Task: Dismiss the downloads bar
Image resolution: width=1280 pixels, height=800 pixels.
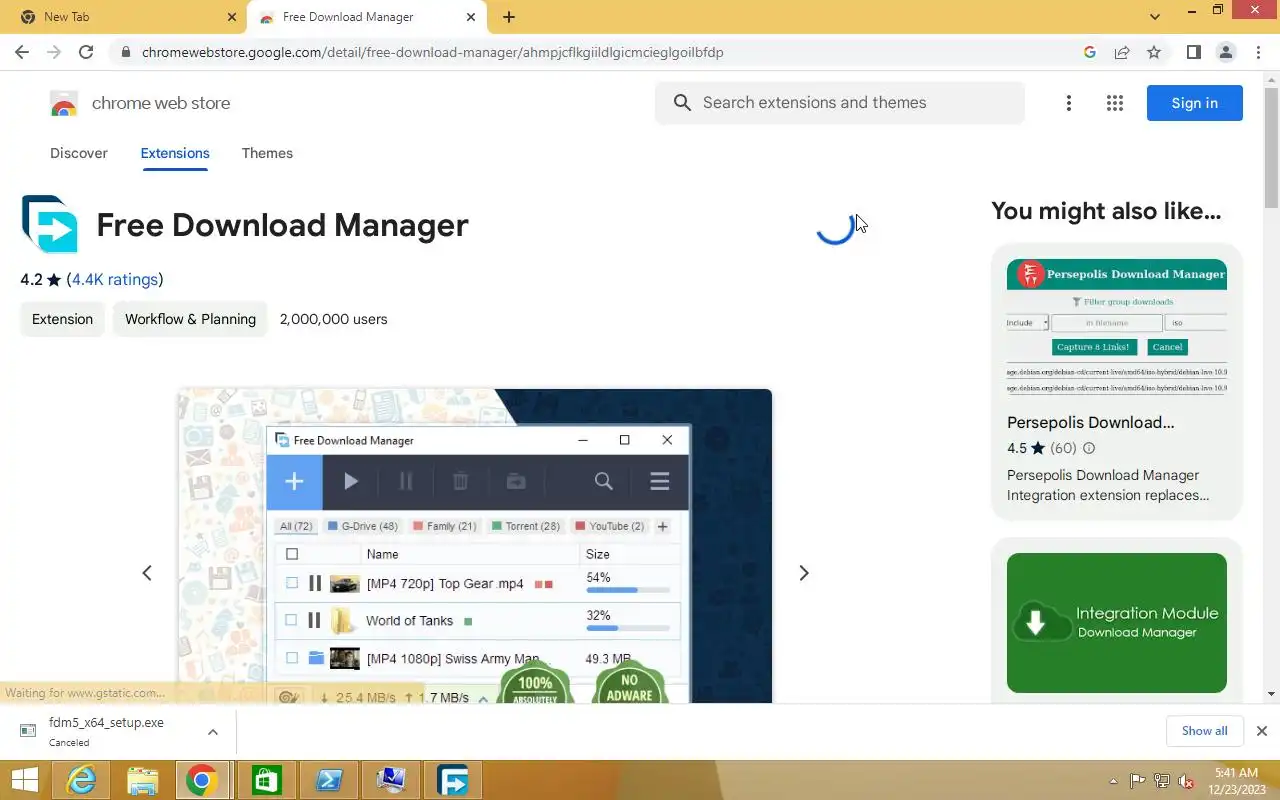Action: click(1262, 731)
